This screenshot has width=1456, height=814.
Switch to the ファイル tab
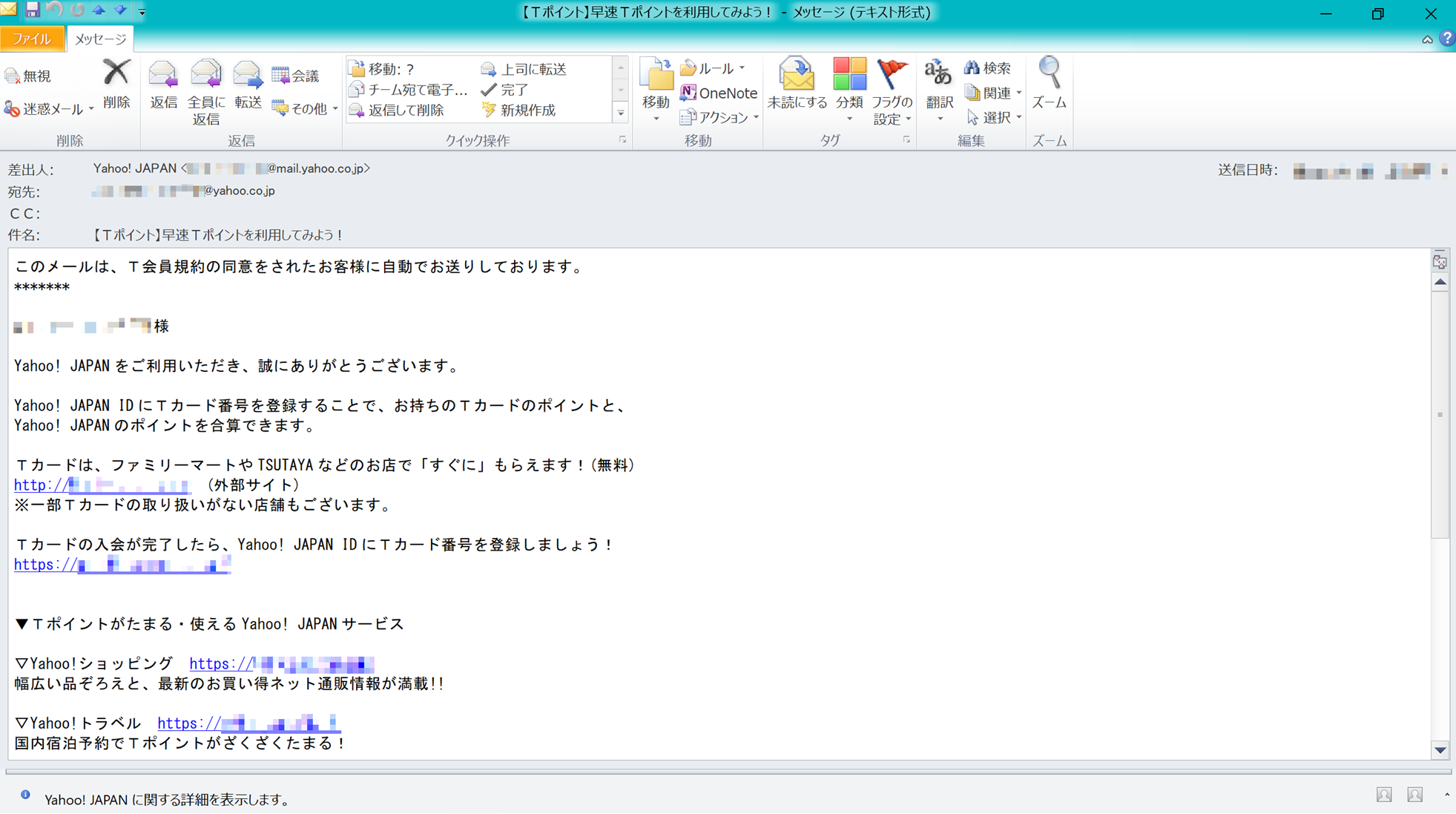[x=33, y=38]
